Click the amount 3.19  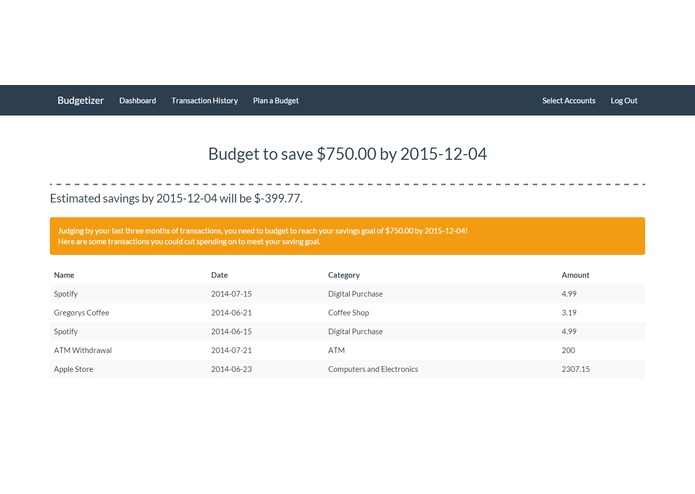click(x=569, y=313)
